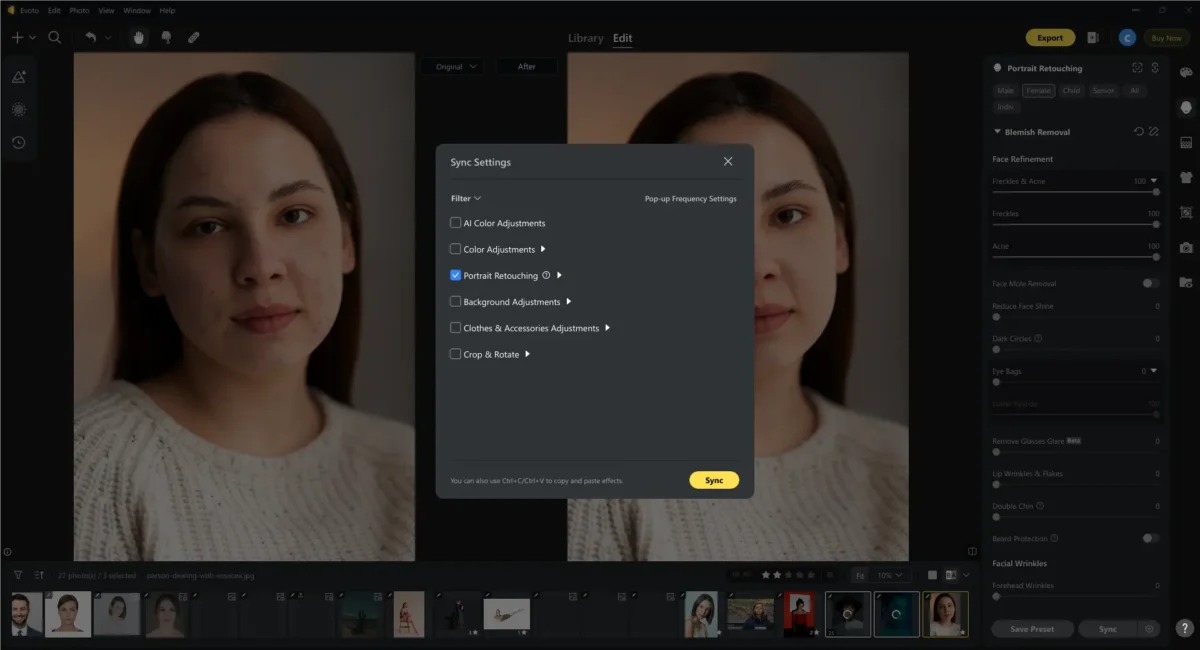Click the Portrait Retouching info icon in dialog
Viewport: 1200px width, 650px height.
(x=546, y=275)
